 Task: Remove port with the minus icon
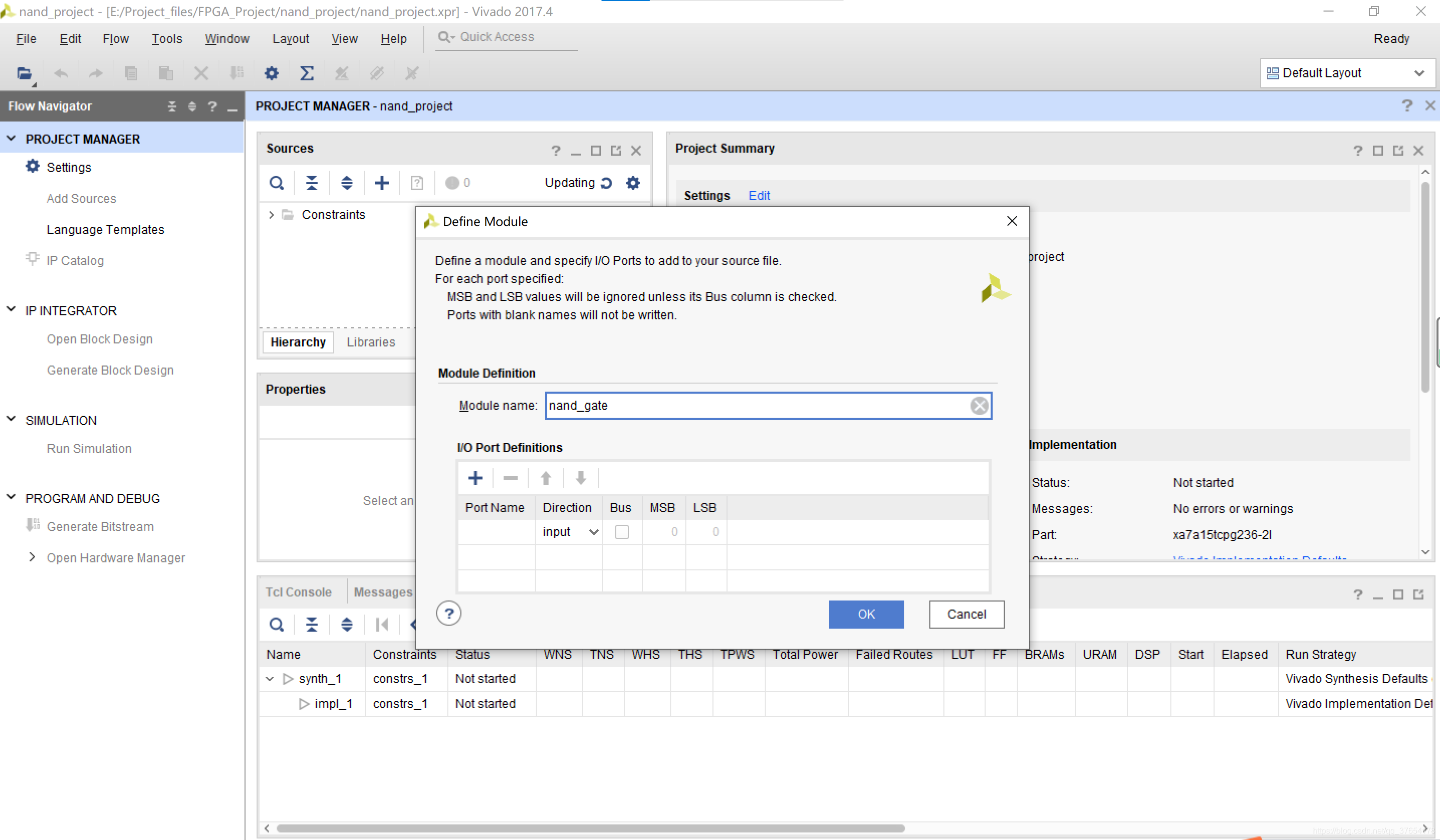coord(510,478)
